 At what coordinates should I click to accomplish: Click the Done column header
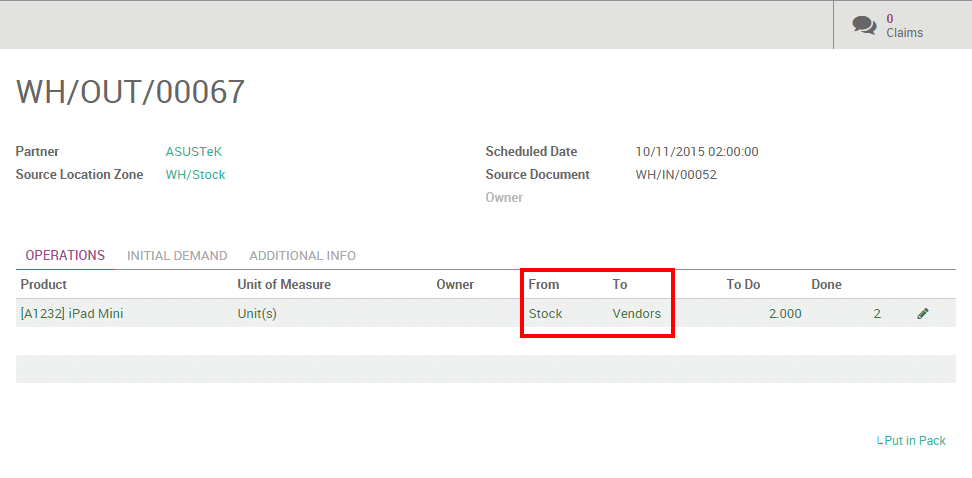click(x=826, y=285)
